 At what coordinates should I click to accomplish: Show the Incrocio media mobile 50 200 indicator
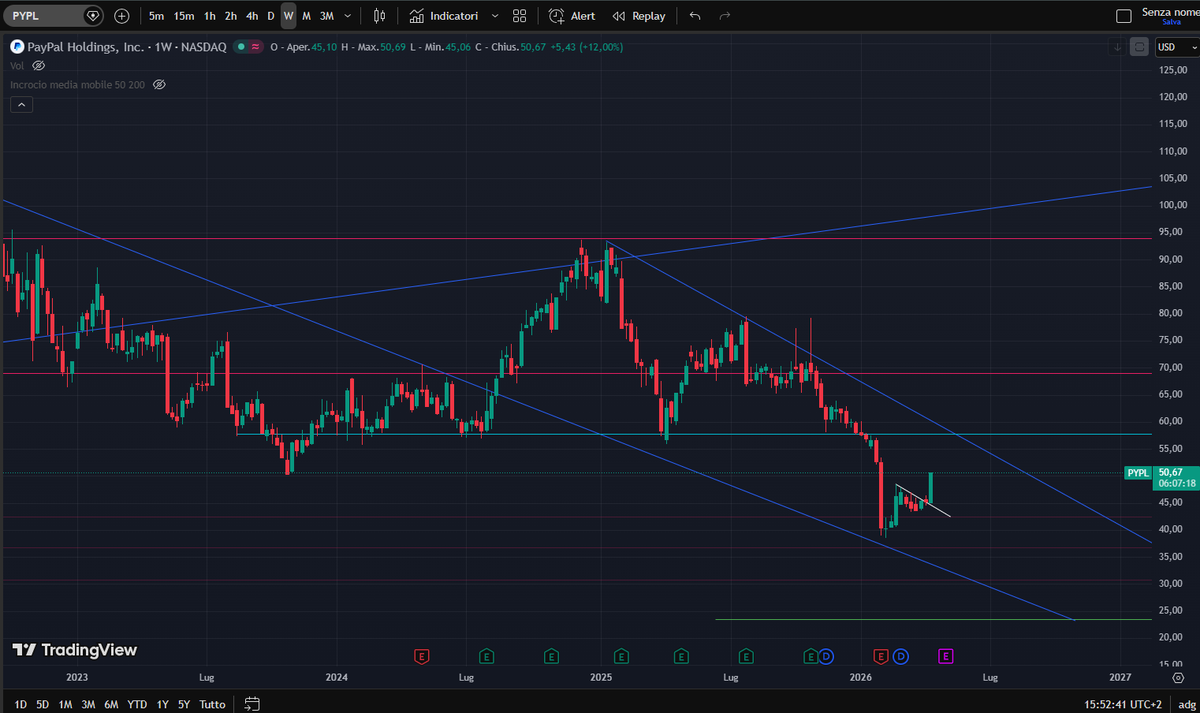coord(159,85)
